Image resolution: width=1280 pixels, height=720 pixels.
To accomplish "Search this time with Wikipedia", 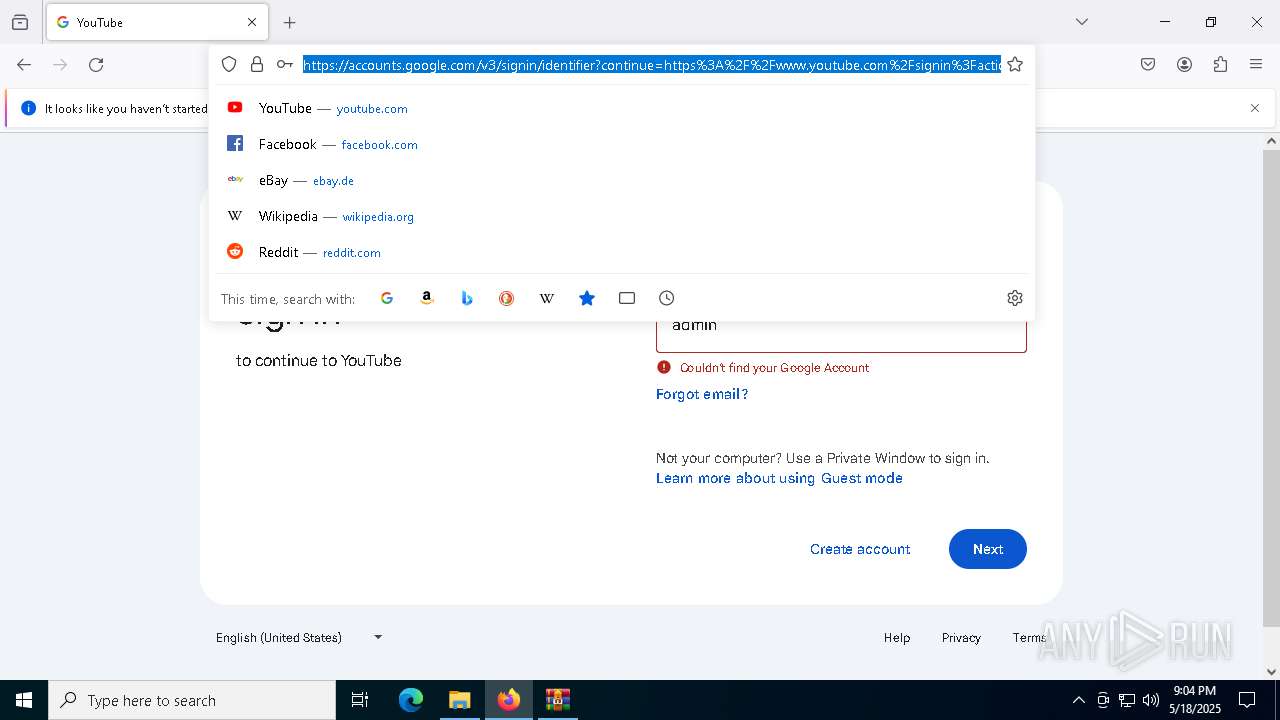I will [x=547, y=298].
